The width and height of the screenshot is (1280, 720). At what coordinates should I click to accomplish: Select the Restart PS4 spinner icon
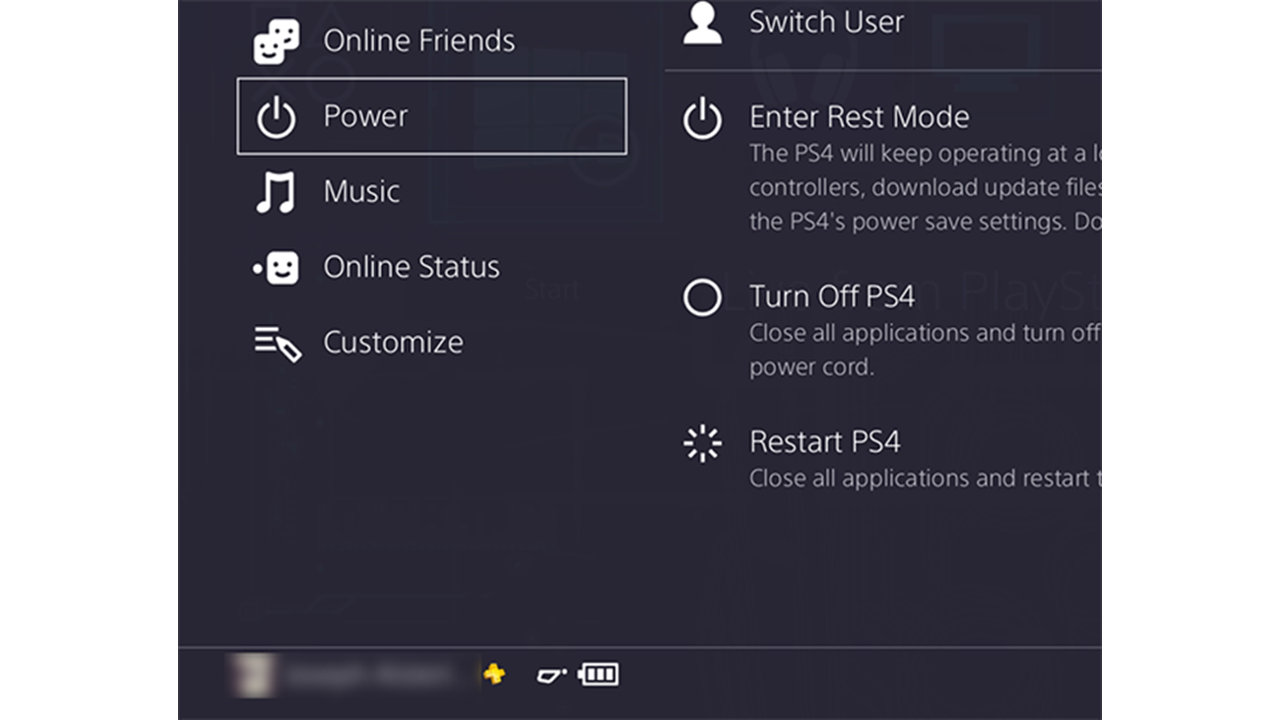[x=702, y=443]
